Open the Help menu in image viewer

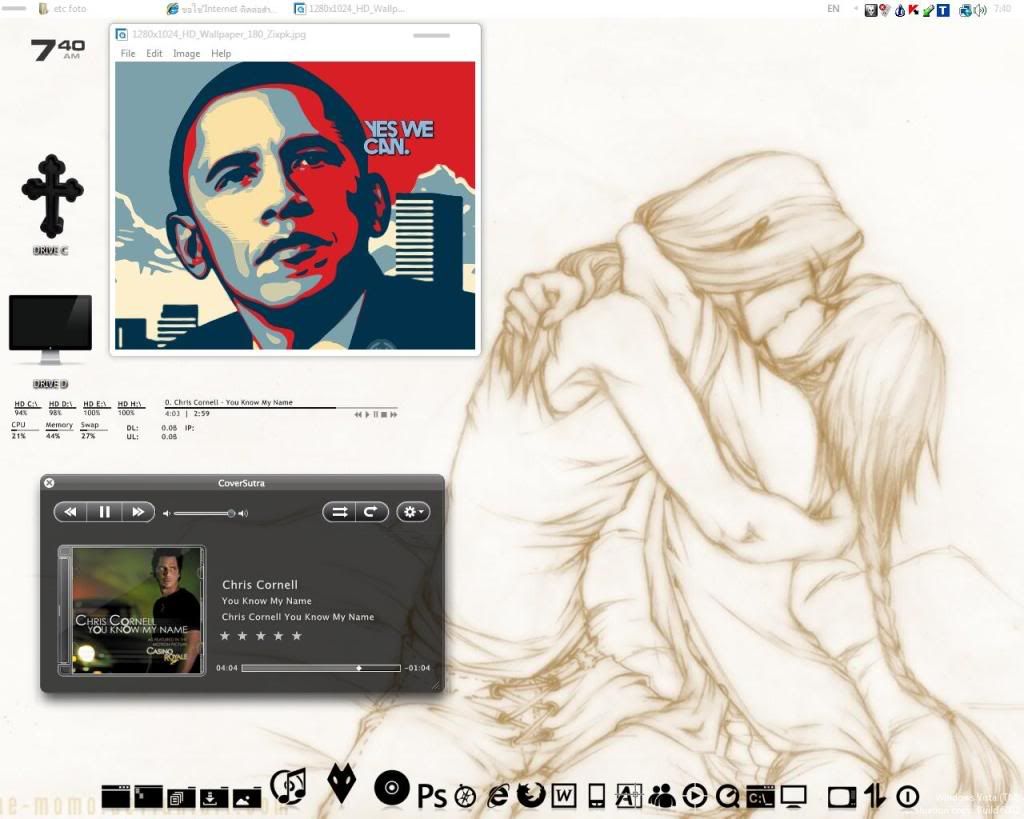pos(221,54)
